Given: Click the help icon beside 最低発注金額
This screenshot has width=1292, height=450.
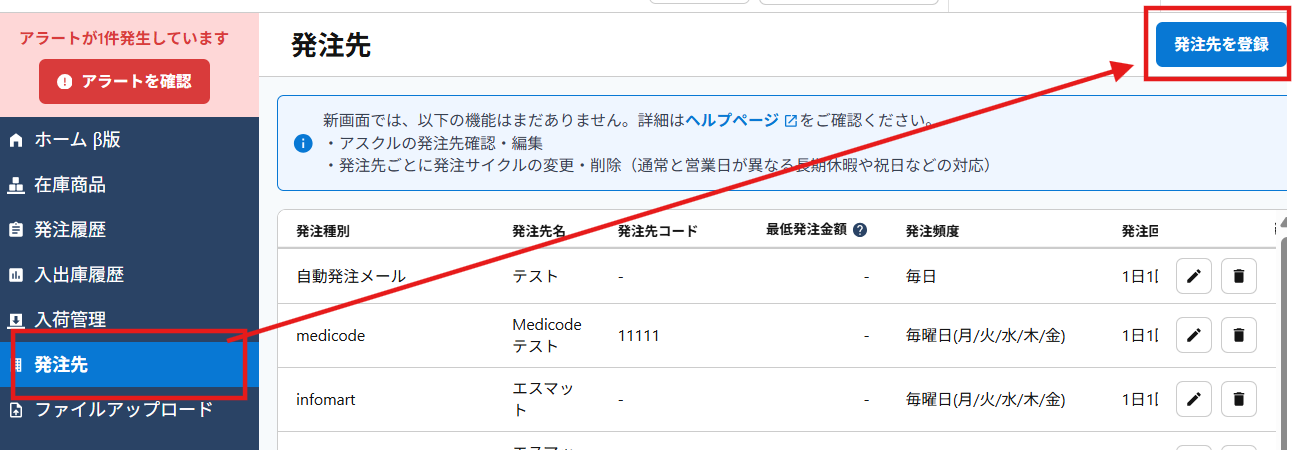Looking at the screenshot, I should [860, 230].
